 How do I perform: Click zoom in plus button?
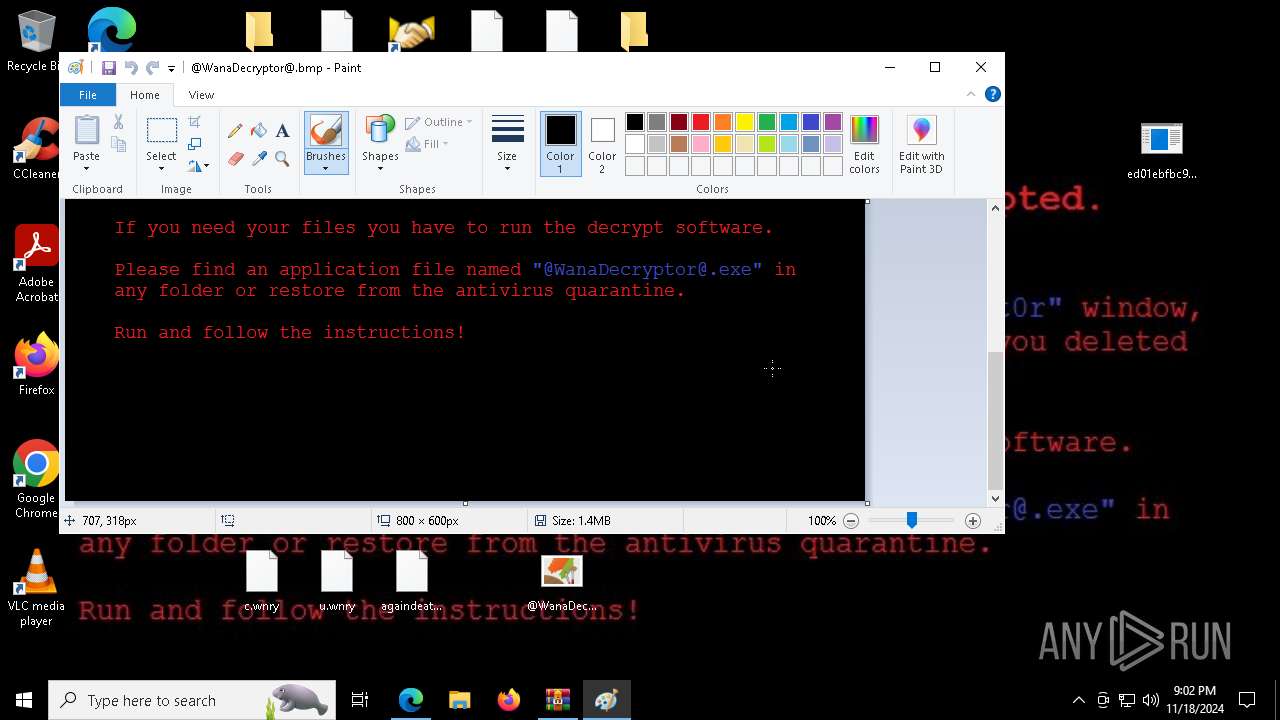pyautogui.click(x=972, y=521)
